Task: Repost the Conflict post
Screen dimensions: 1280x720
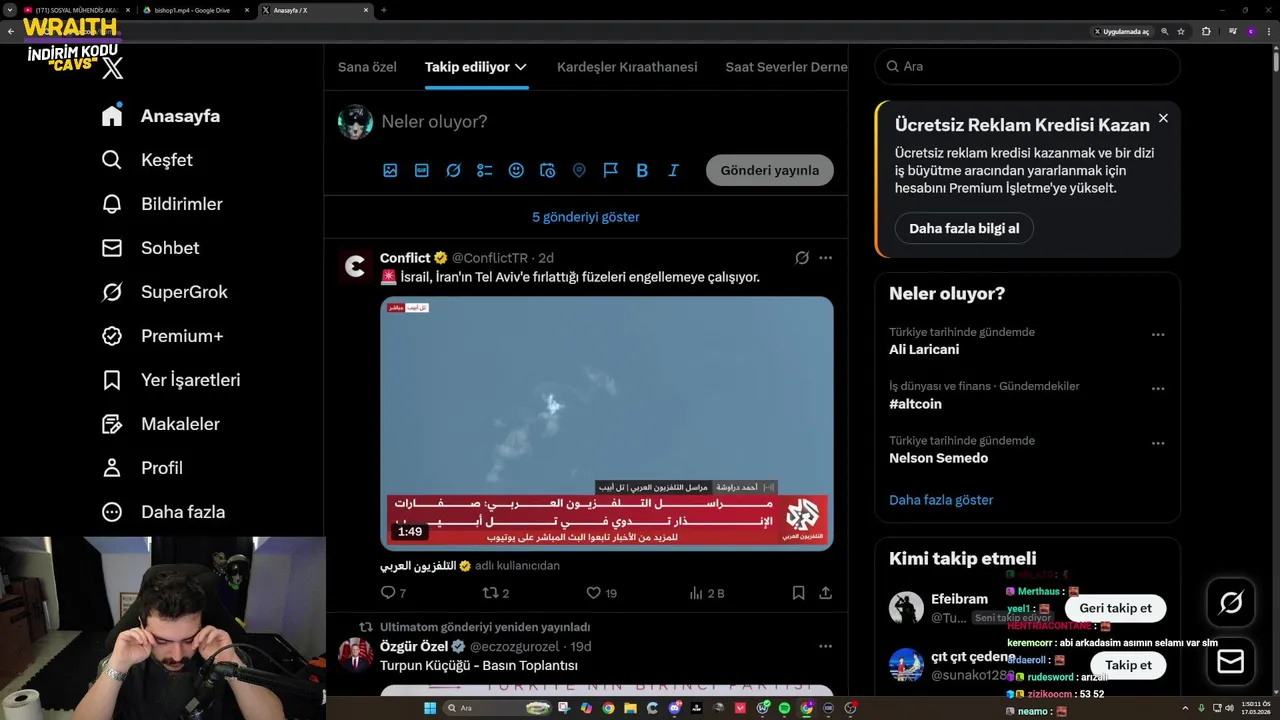Action: (490, 593)
